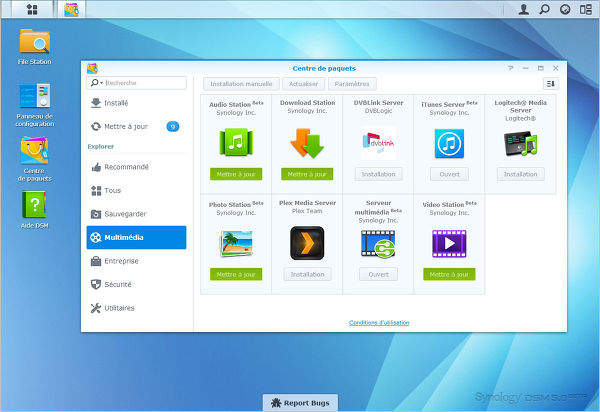Expand the user account menu in taskbar
Screen dimensions: 600x412
click(x=524, y=9)
